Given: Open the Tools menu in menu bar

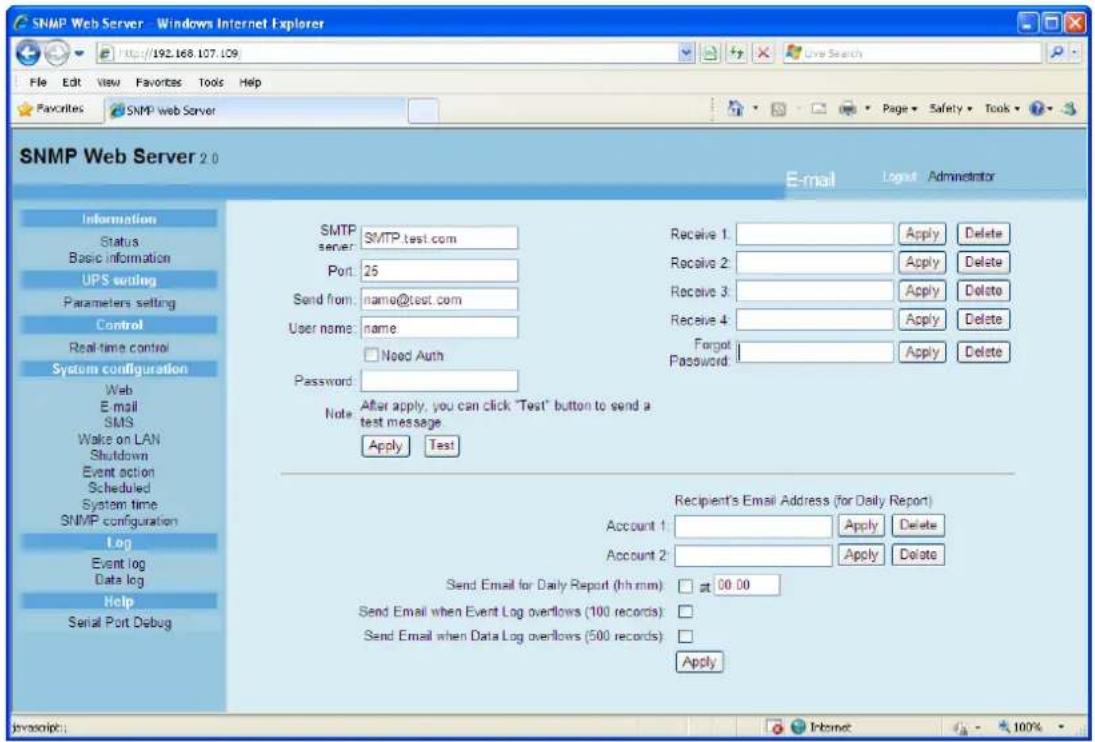Looking at the screenshot, I should click(x=211, y=82).
